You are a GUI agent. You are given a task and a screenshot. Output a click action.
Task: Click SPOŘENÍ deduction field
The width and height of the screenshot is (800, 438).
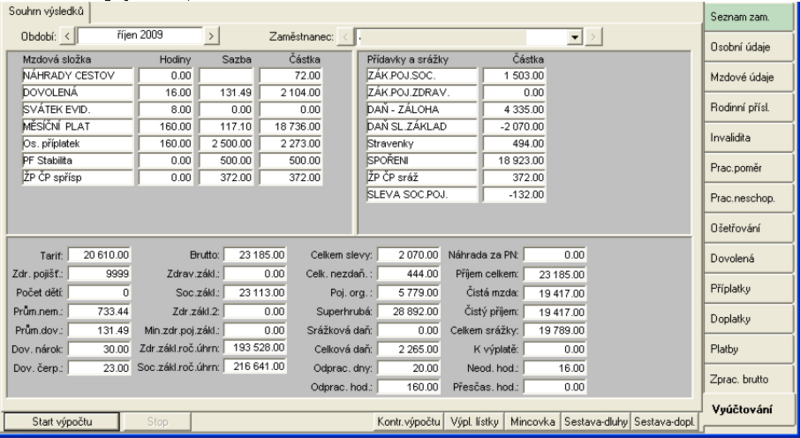point(422,160)
